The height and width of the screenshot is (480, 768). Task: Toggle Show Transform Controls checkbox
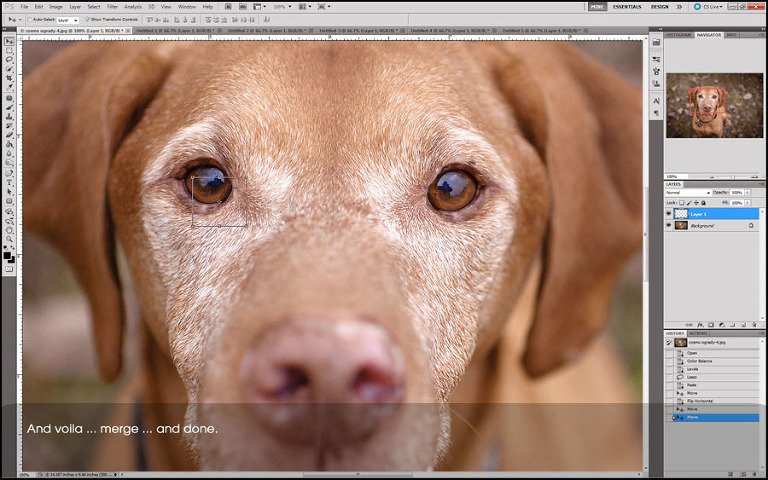[x=86, y=19]
